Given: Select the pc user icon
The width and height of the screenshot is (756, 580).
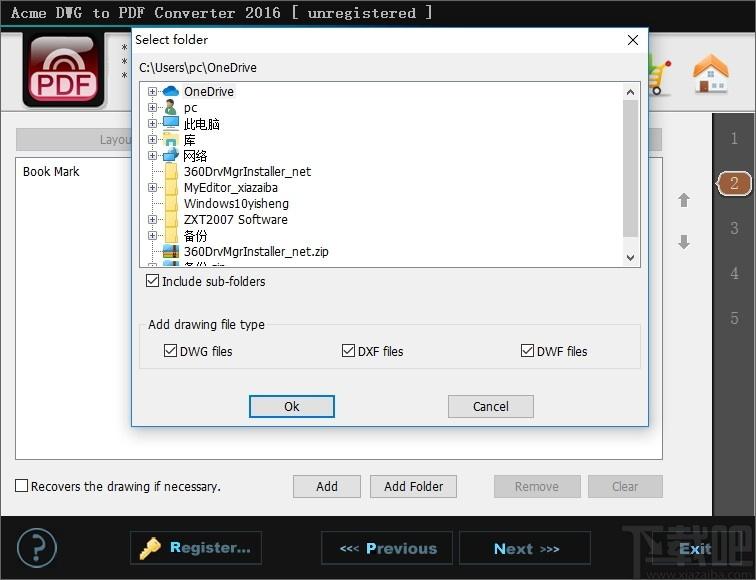Looking at the screenshot, I should coord(170,107).
